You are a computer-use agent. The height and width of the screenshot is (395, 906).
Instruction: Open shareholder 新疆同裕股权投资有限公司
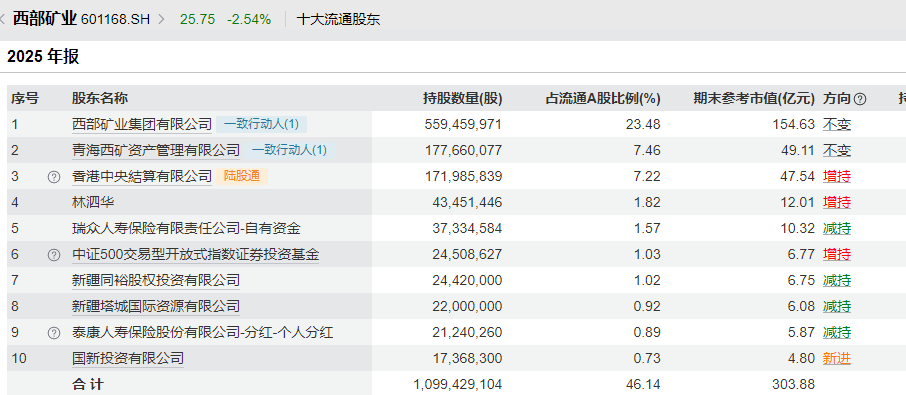(155, 281)
